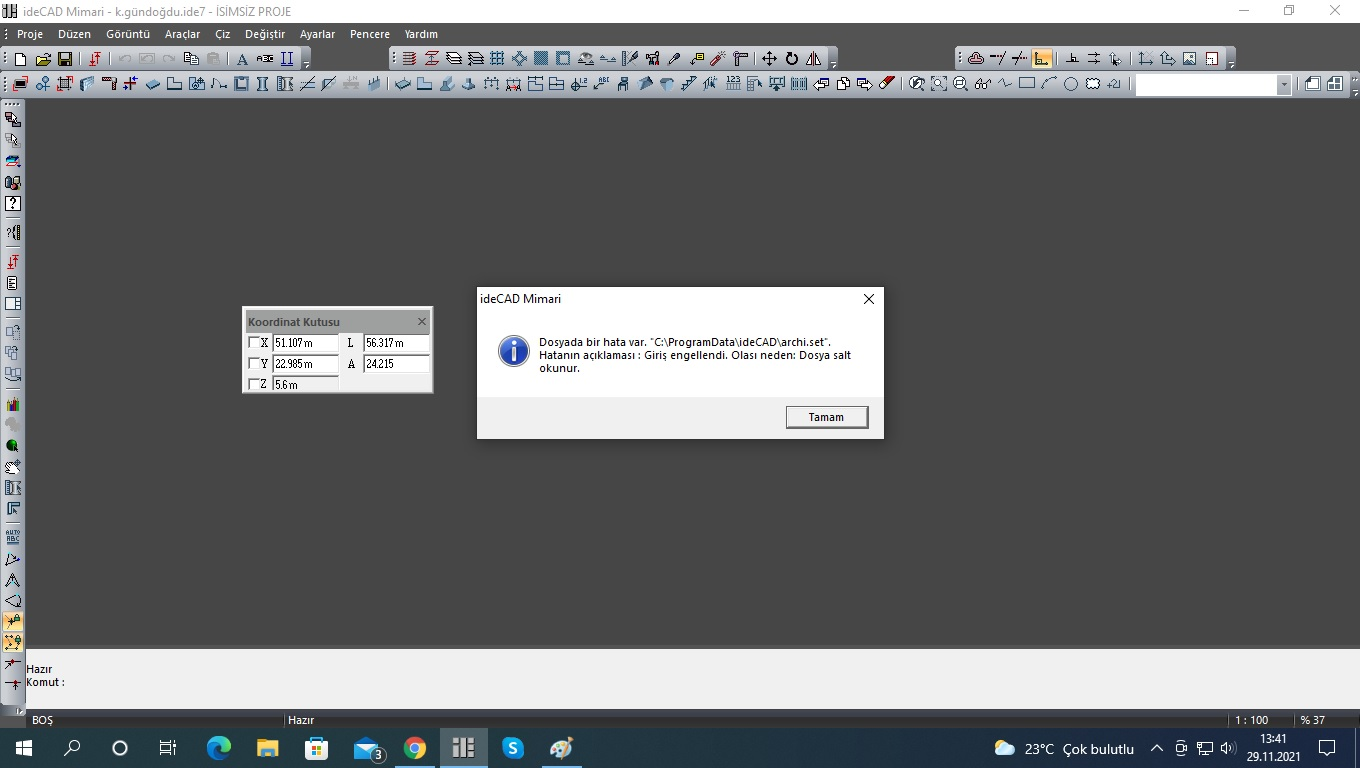Click the A angle field 24.215

(396, 364)
